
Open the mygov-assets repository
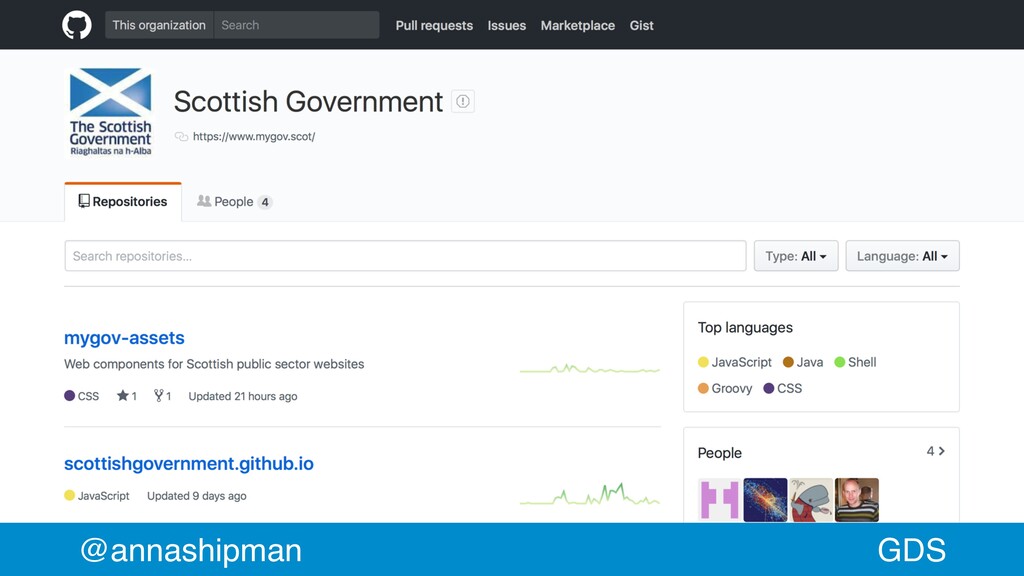click(124, 338)
